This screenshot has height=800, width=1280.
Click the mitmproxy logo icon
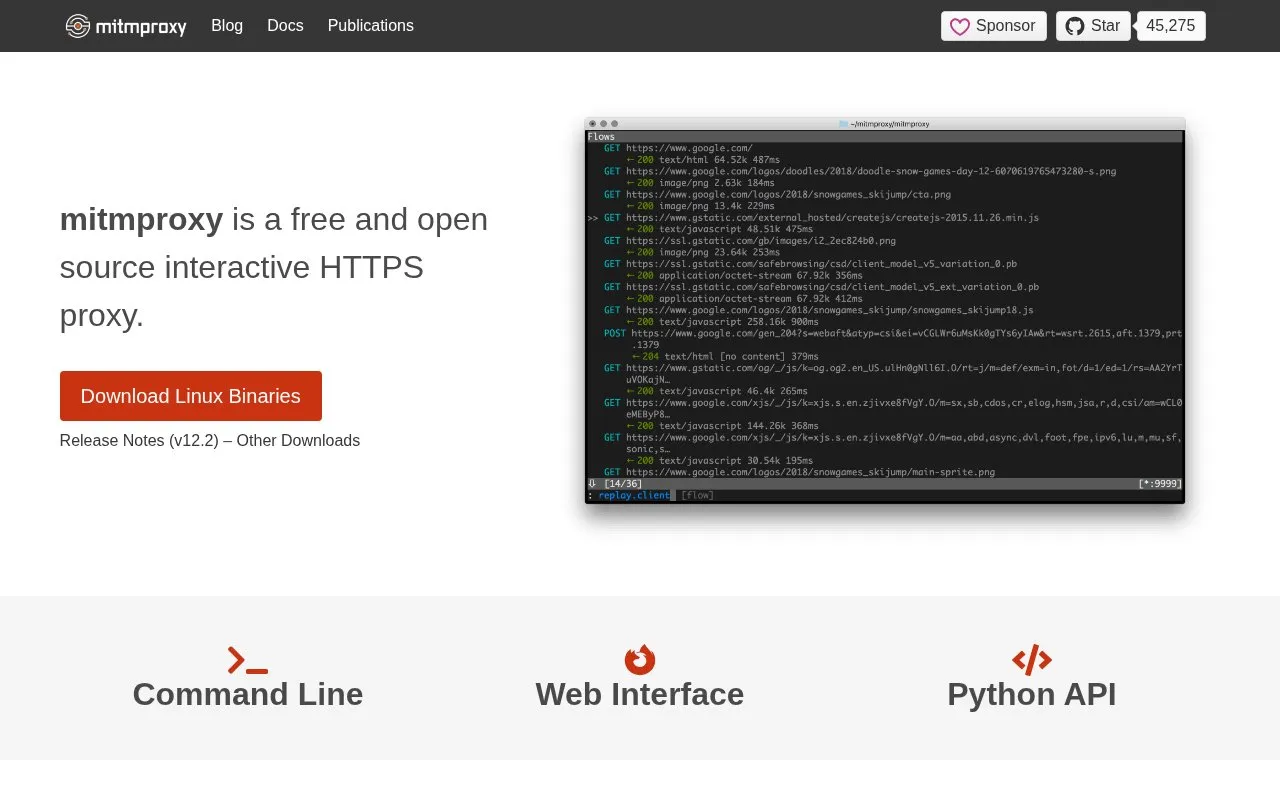pyautogui.click(x=78, y=26)
